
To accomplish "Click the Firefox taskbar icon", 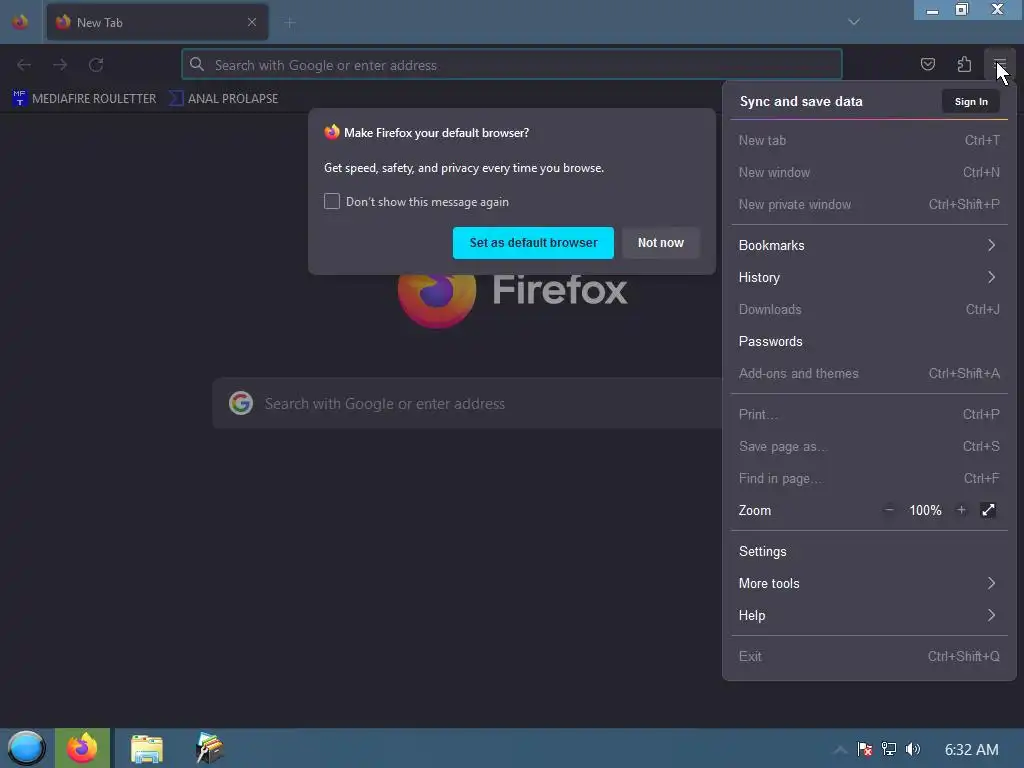I will point(82,748).
